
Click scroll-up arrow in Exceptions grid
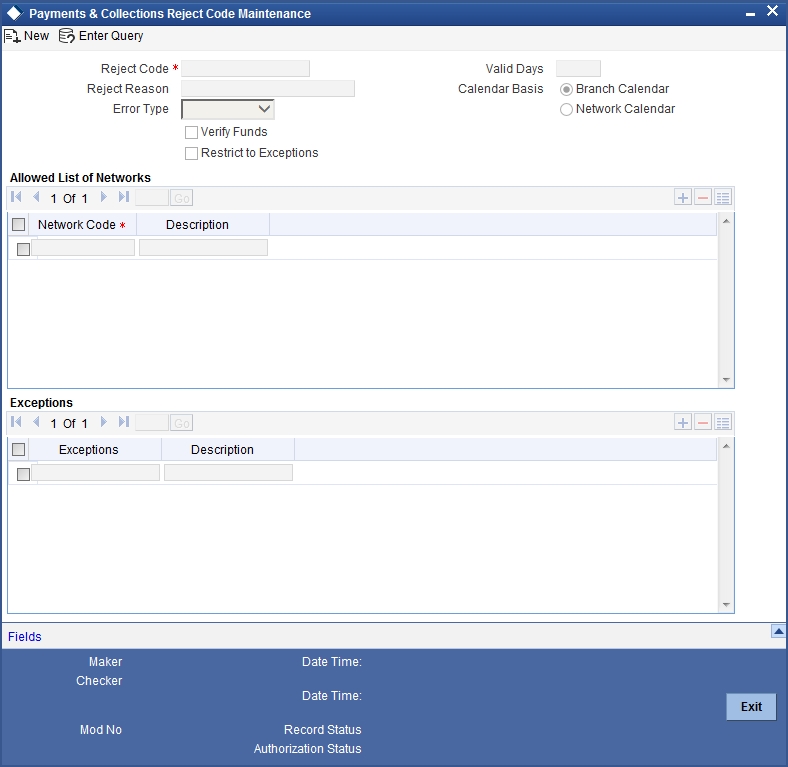coord(726,446)
